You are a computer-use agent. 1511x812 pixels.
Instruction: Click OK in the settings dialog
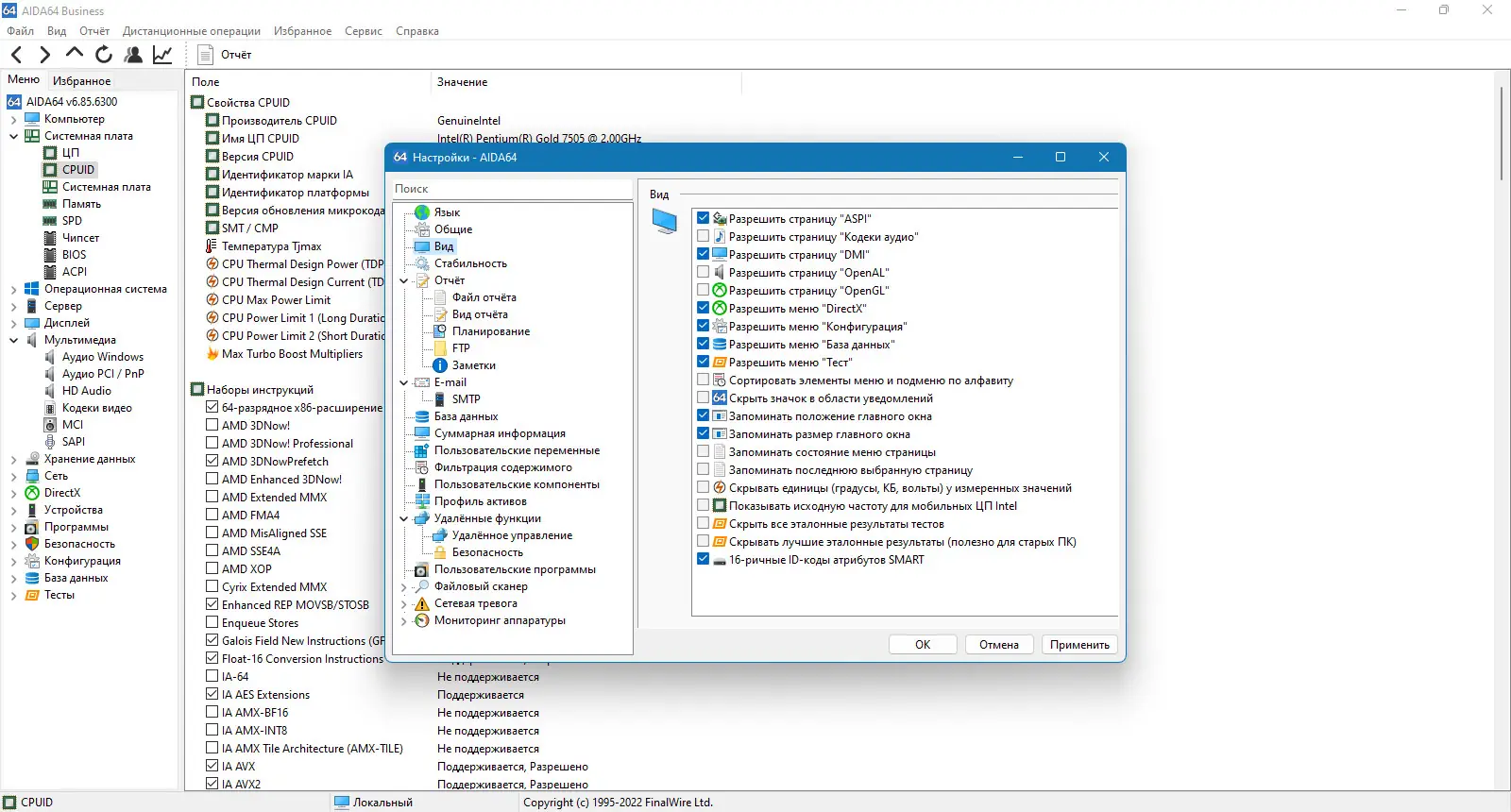point(923,645)
